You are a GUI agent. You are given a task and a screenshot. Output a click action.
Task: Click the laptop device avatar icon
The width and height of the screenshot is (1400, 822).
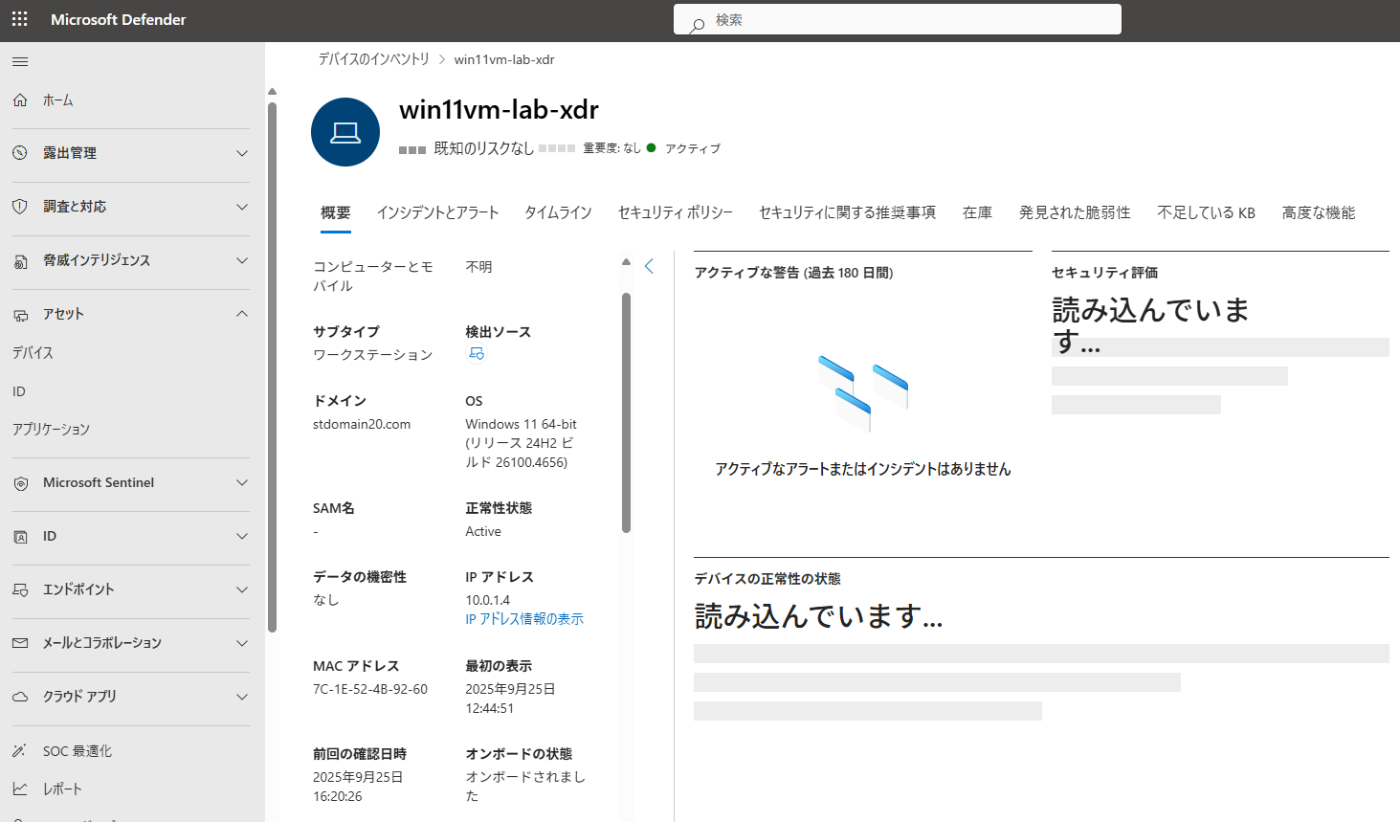pyautogui.click(x=346, y=132)
